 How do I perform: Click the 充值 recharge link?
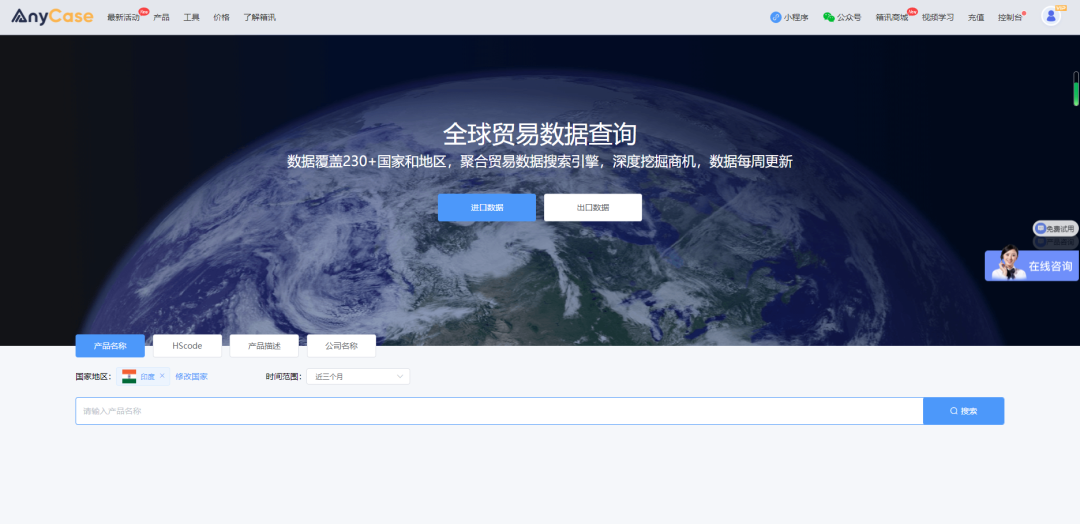[976, 17]
